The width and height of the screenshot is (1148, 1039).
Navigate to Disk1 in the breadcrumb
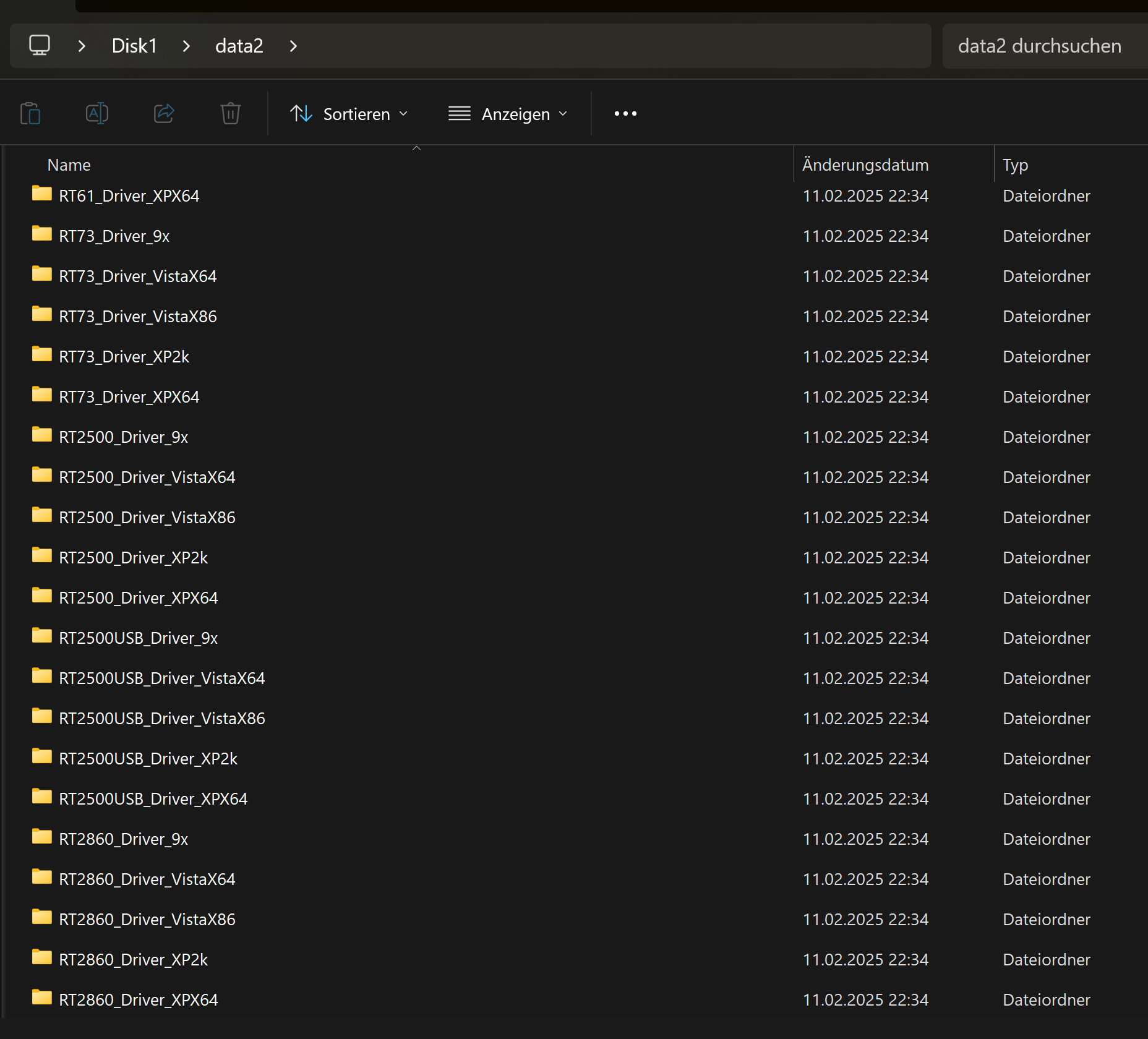click(134, 46)
